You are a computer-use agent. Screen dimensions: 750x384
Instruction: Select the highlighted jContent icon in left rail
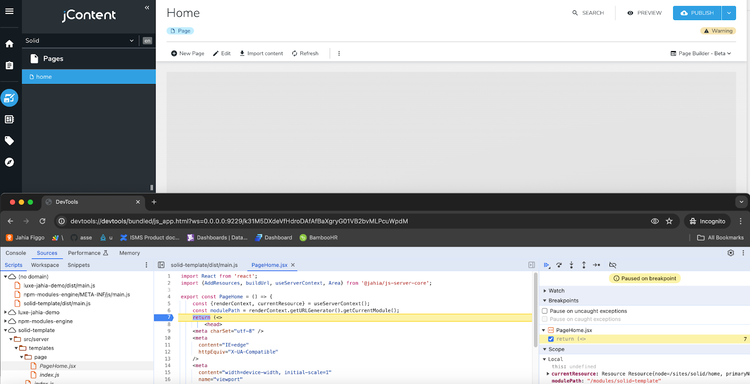point(9,98)
